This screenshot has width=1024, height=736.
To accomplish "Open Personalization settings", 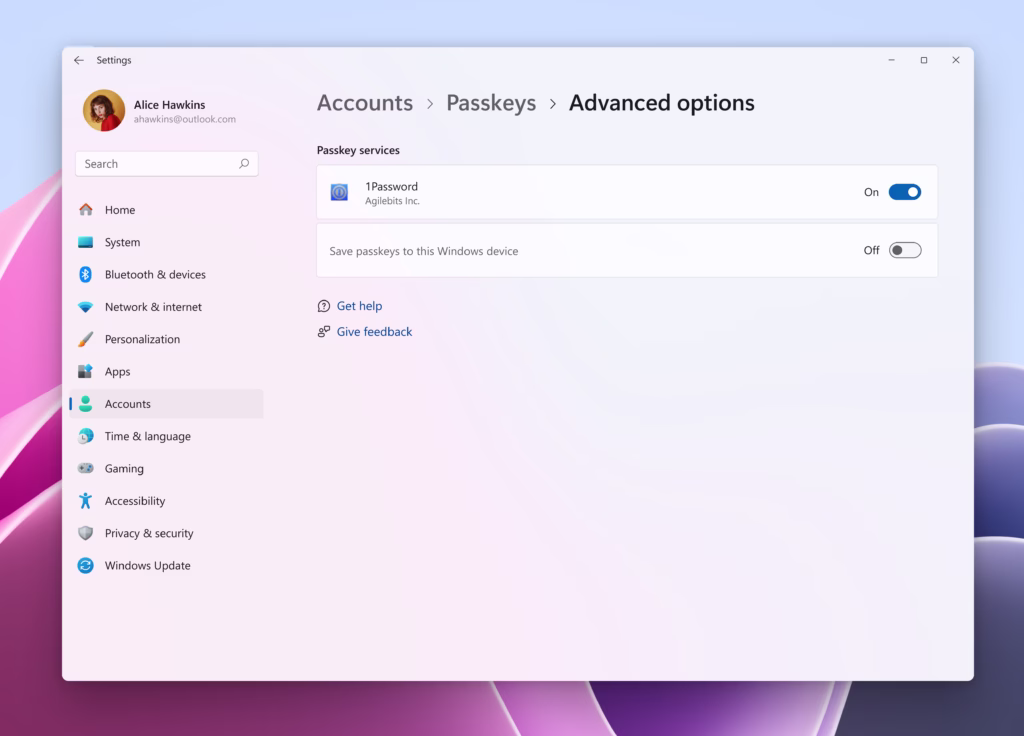I will [x=87, y=339].
